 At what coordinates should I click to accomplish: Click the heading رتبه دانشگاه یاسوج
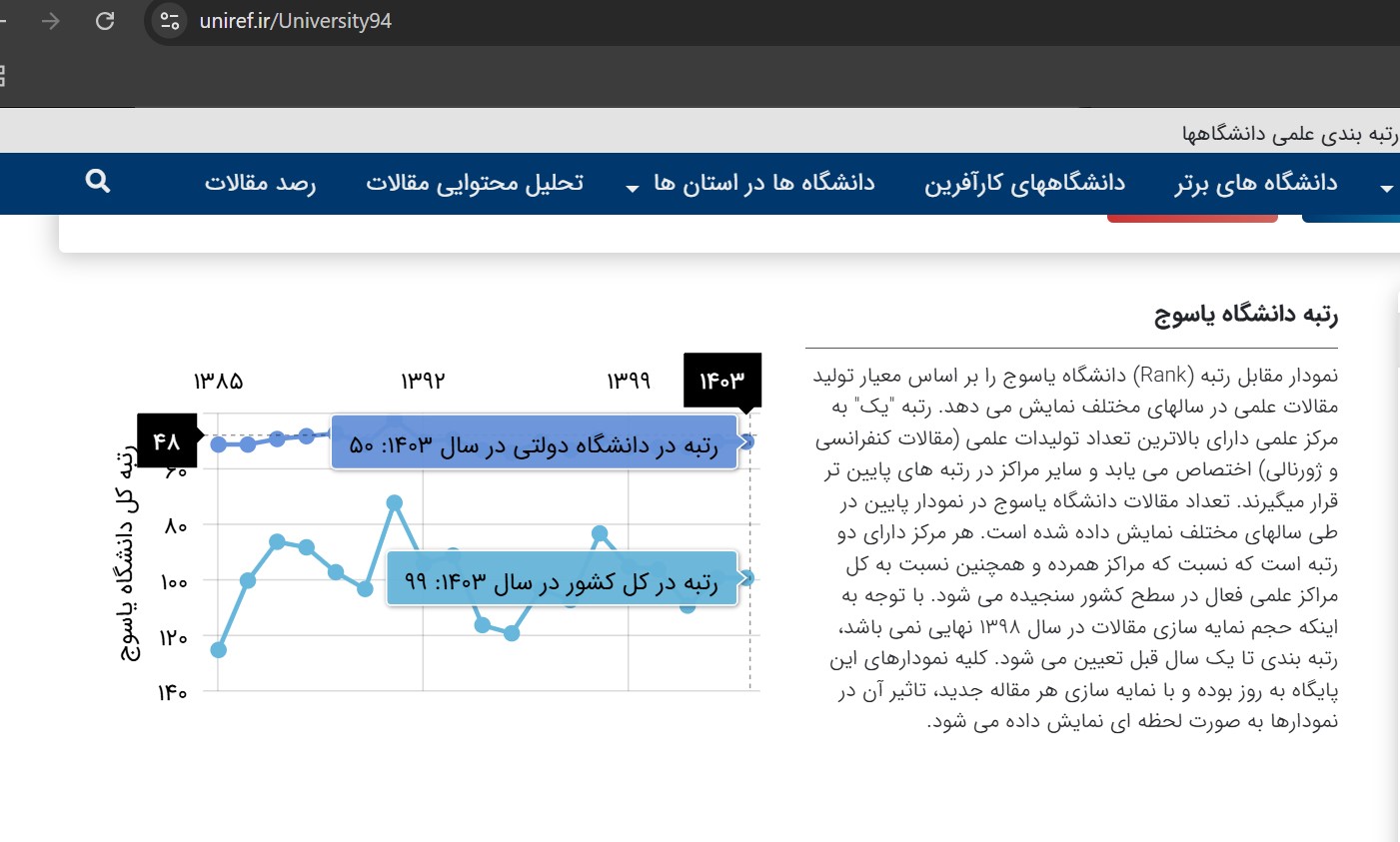pyautogui.click(x=1246, y=315)
